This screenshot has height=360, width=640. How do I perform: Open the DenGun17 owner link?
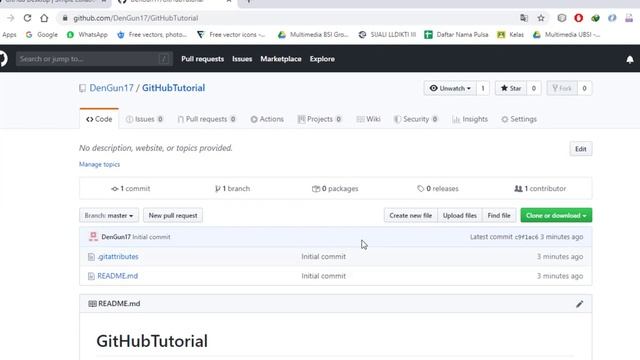click(x=111, y=88)
